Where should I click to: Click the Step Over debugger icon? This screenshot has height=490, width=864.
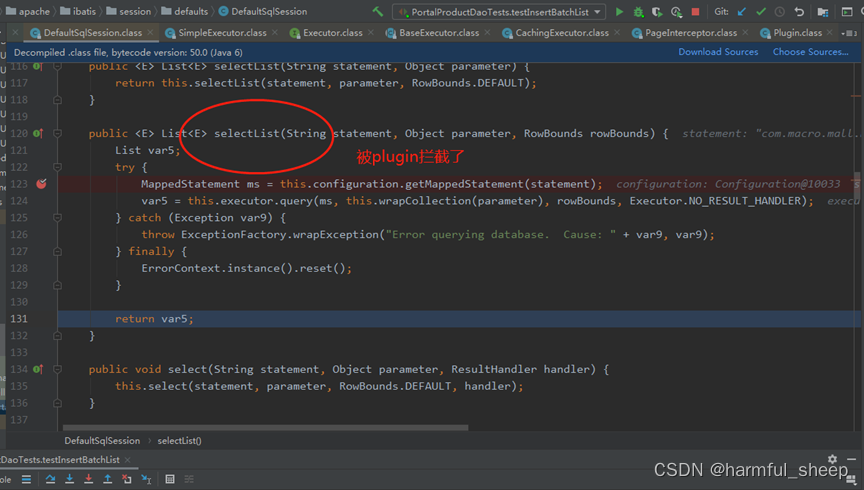pyautogui.click(x=50, y=479)
